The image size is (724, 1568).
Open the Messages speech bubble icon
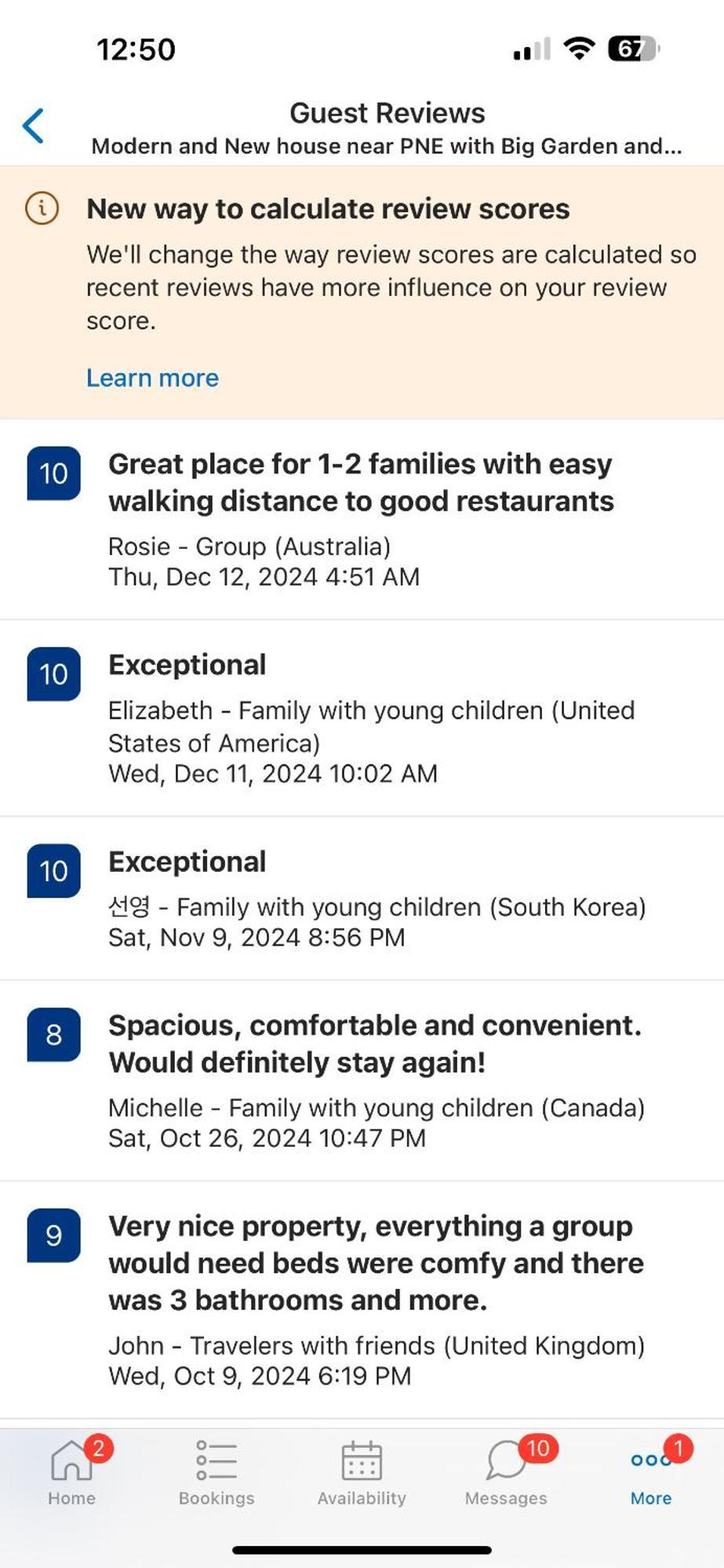[x=505, y=1461]
